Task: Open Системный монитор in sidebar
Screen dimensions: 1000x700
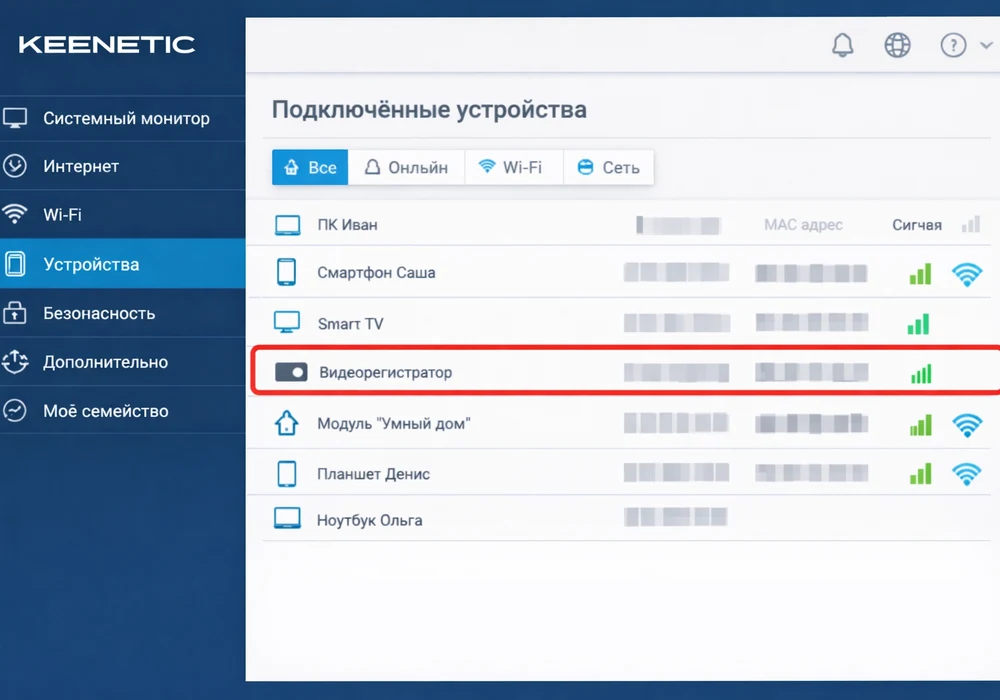Action: 122,119
